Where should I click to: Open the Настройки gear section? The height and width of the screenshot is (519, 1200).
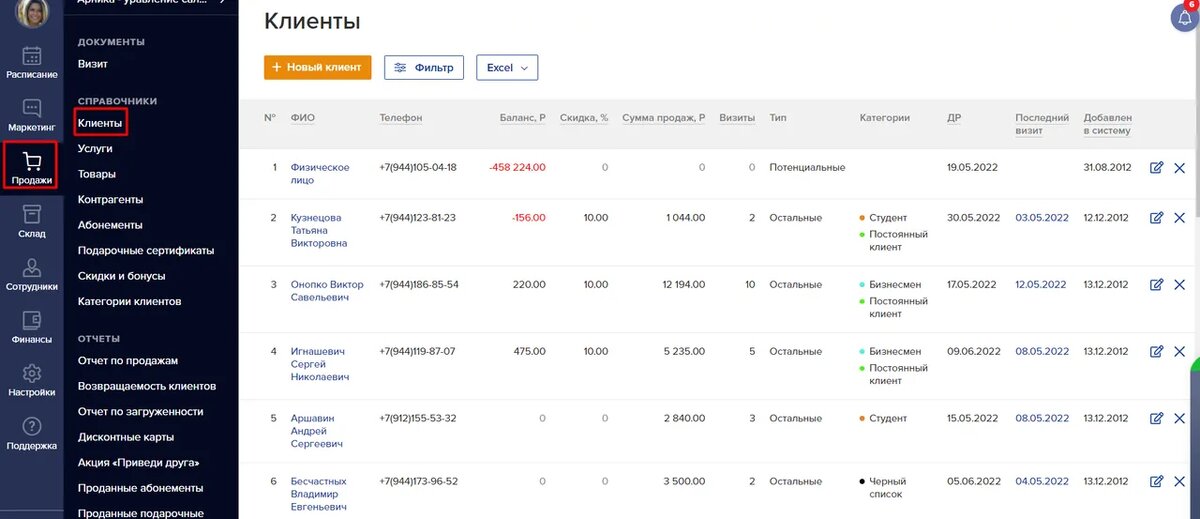point(31,380)
